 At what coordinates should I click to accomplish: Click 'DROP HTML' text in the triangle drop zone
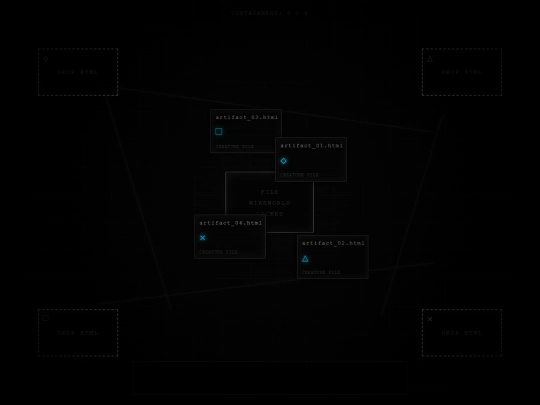click(x=462, y=72)
